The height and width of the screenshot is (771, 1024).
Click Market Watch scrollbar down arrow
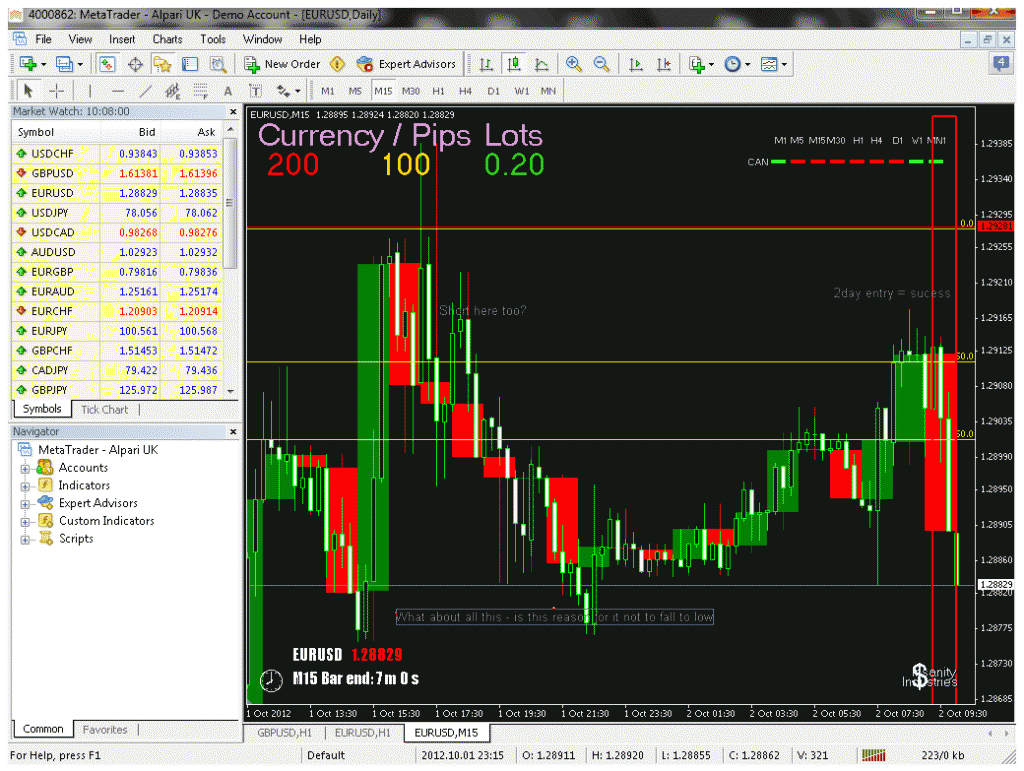click(230, 390)
